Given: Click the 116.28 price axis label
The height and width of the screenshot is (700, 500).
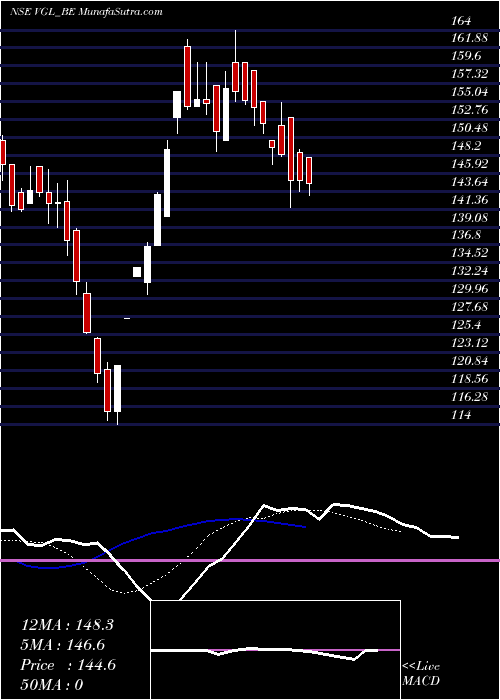Looking at the screenshot, I should point(469,396).
